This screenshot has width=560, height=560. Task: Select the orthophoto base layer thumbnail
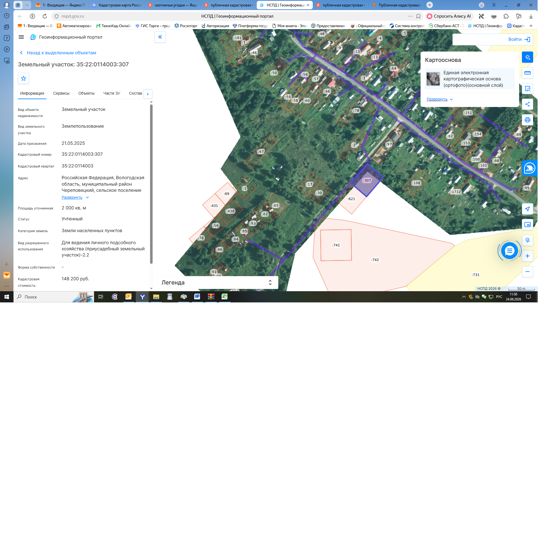pyautogui.click(x=433, y=79)
